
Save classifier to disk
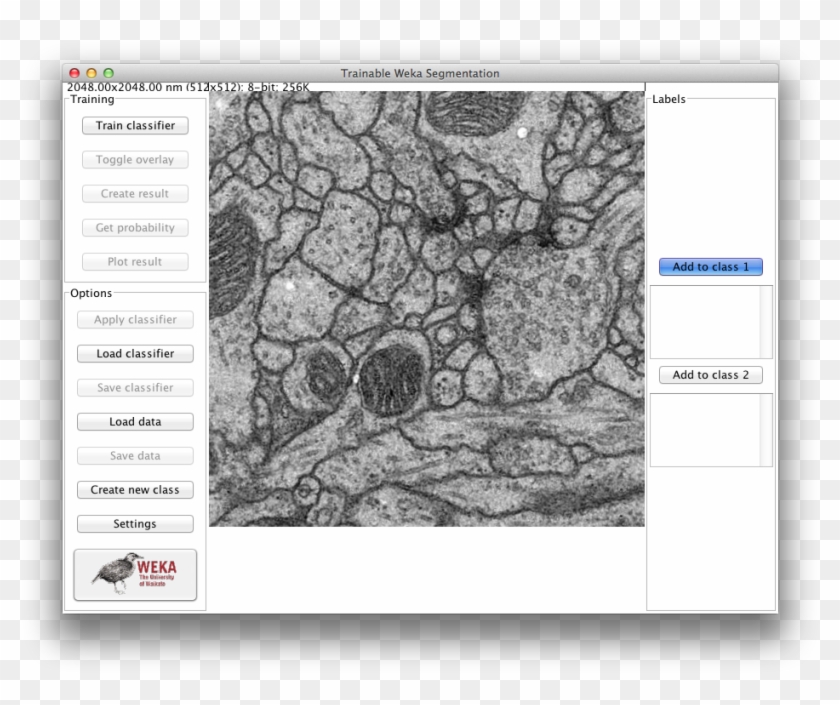(x=134, y=387)
